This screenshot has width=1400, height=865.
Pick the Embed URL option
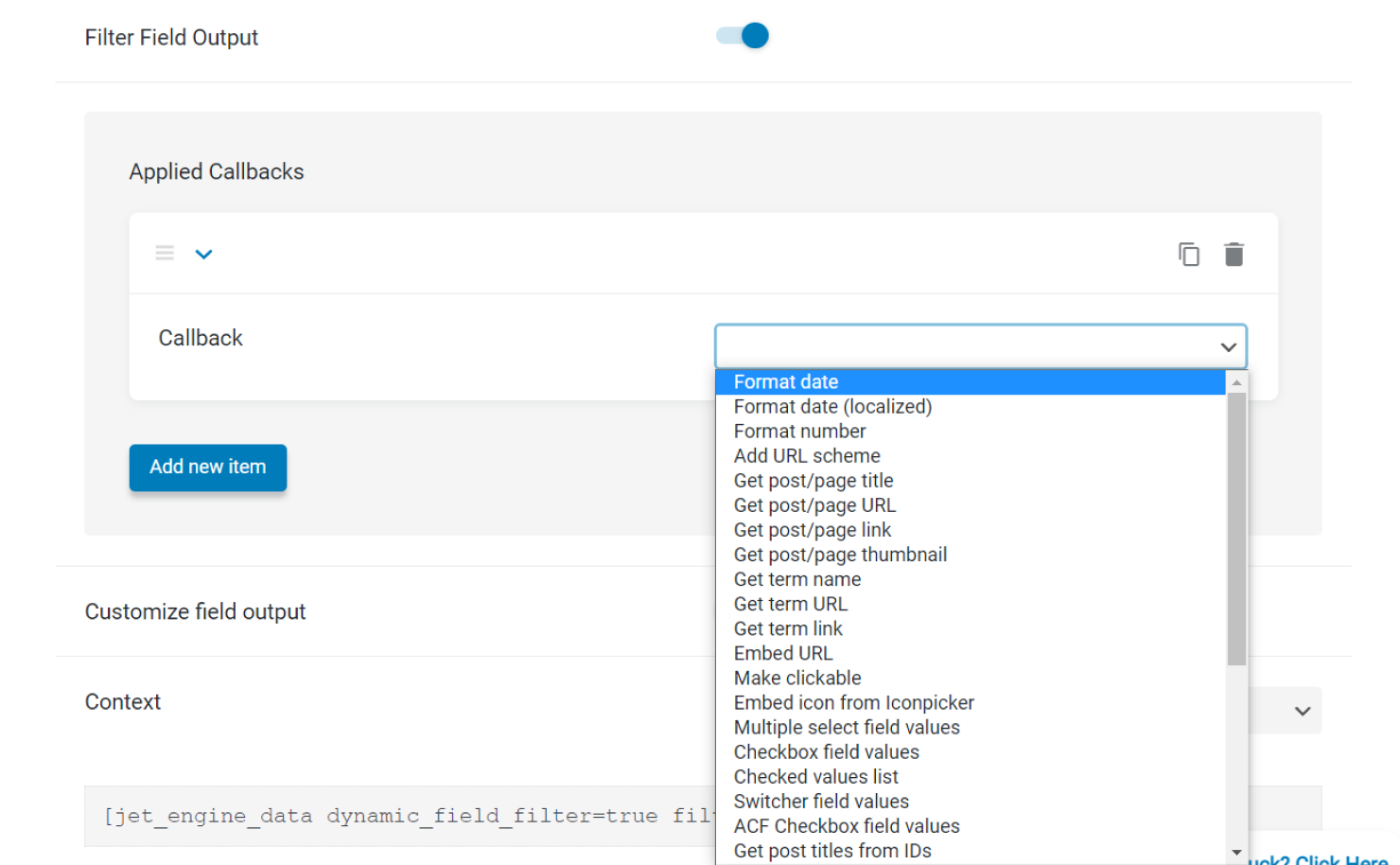(x=971, y=652)
